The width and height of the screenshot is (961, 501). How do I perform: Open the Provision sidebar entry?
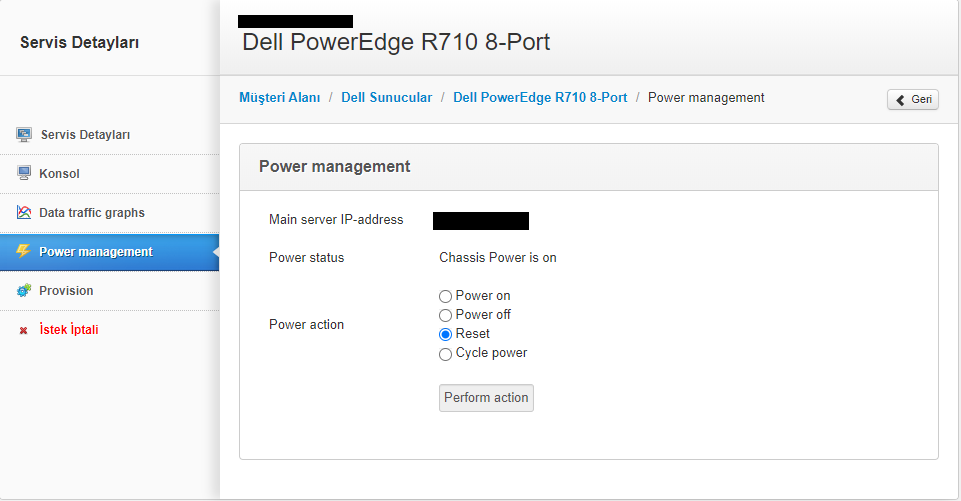[110, 291]
